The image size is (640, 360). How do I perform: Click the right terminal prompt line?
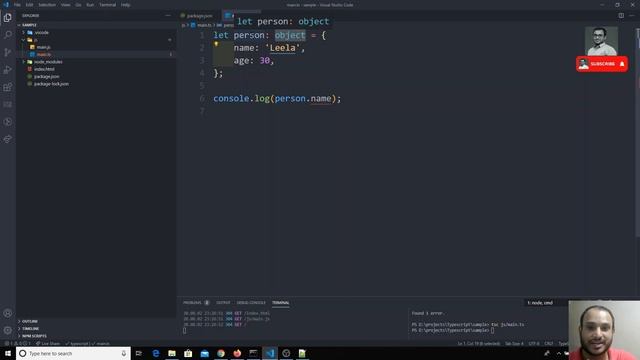pyautogui.click(x=453, y=330)
